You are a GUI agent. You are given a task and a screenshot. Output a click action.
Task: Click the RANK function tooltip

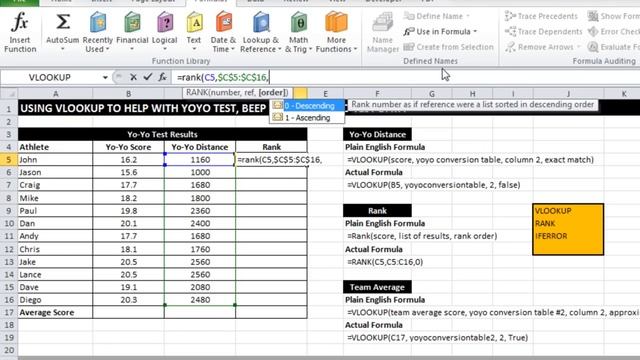click(237, 93)
